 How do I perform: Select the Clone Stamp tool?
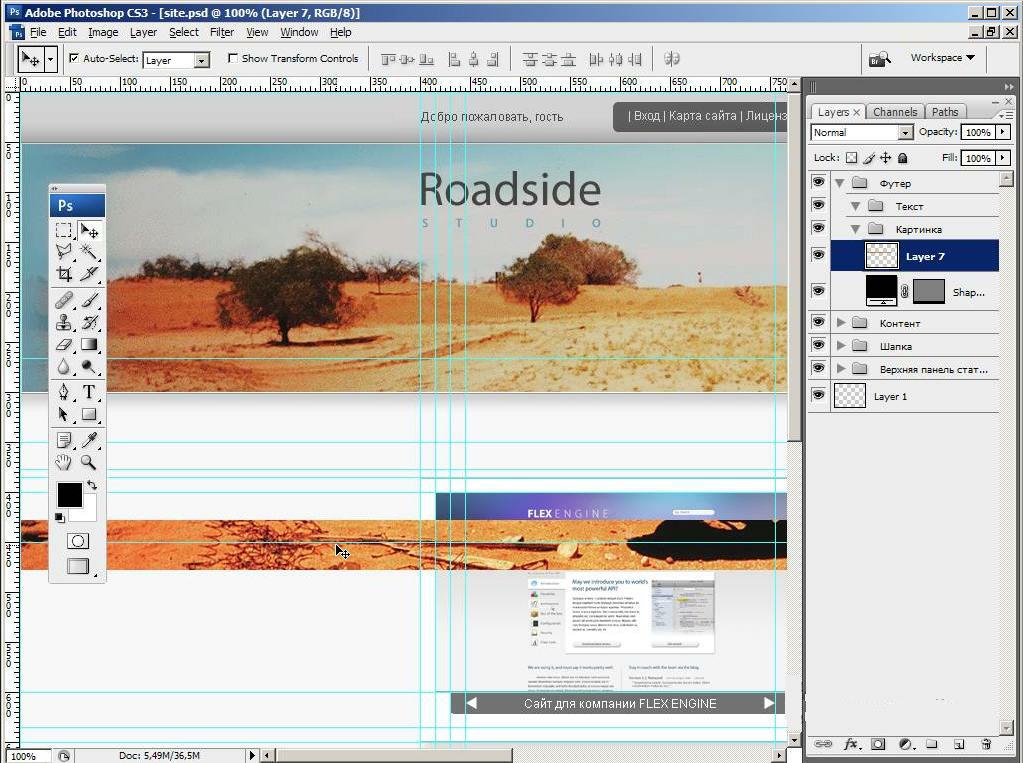tap(64, 322)
